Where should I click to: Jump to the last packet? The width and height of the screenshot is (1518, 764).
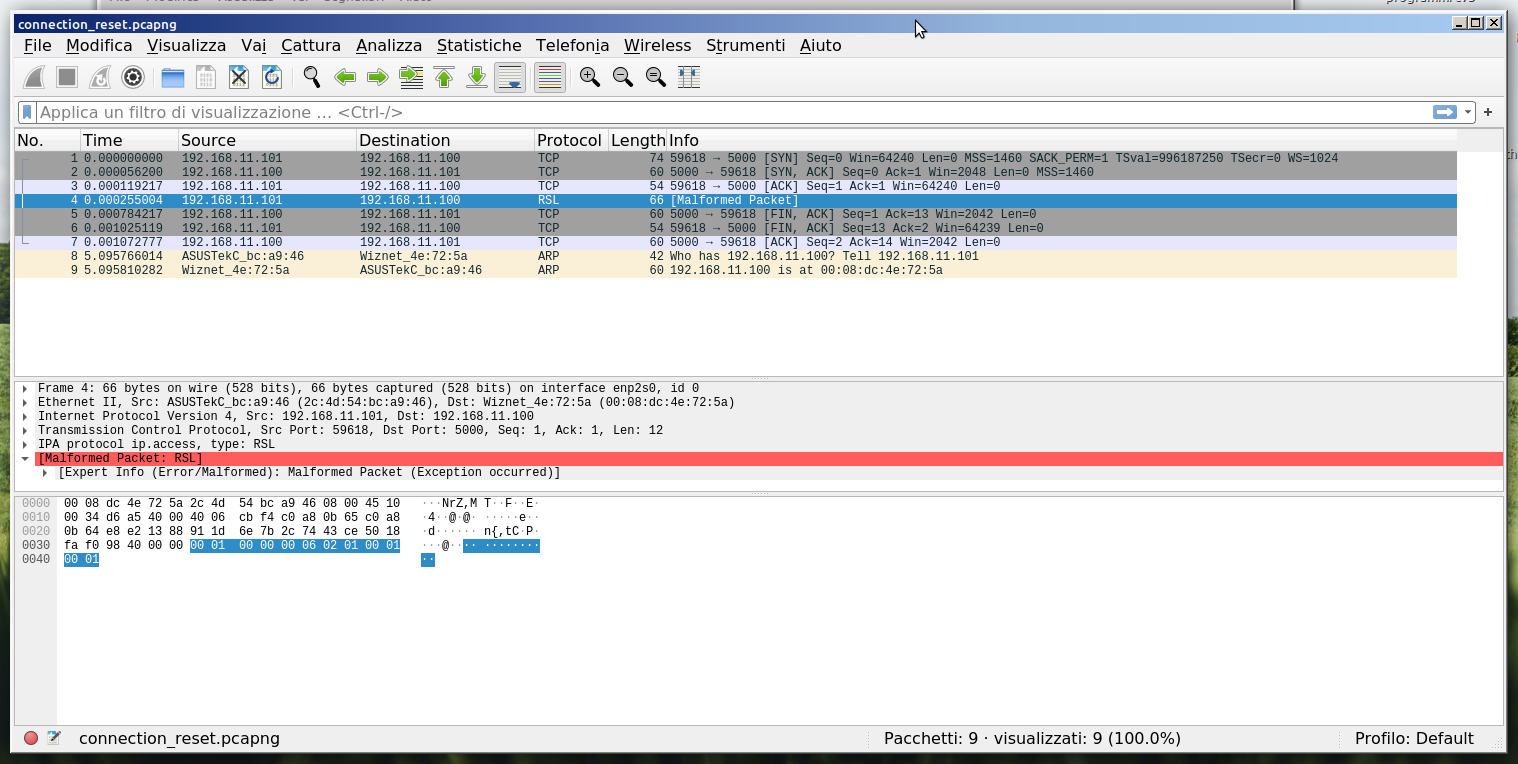click(477, 77)
